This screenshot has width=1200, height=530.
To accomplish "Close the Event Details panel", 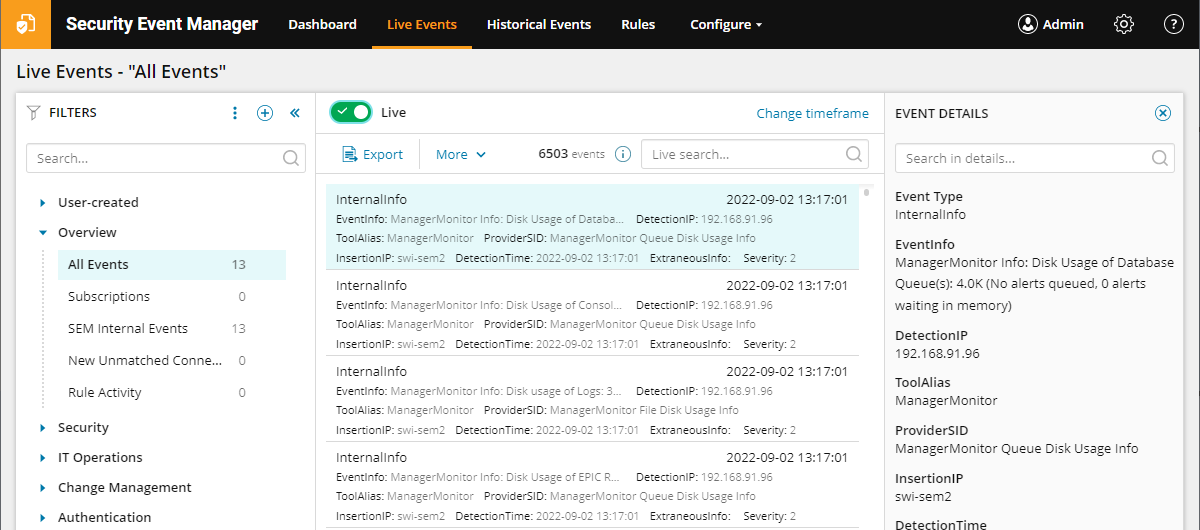I will click(1163, 113).
